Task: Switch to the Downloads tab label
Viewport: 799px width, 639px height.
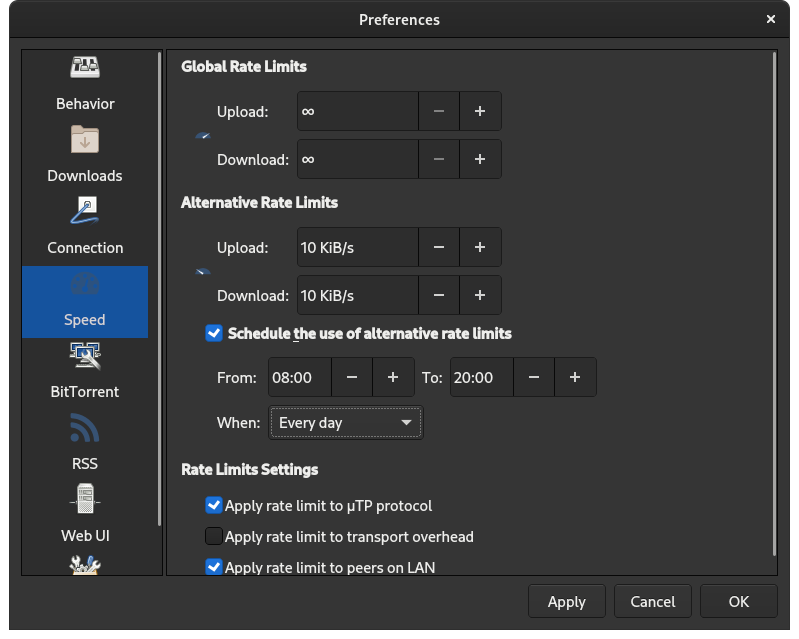Action: tap(85, 176)
